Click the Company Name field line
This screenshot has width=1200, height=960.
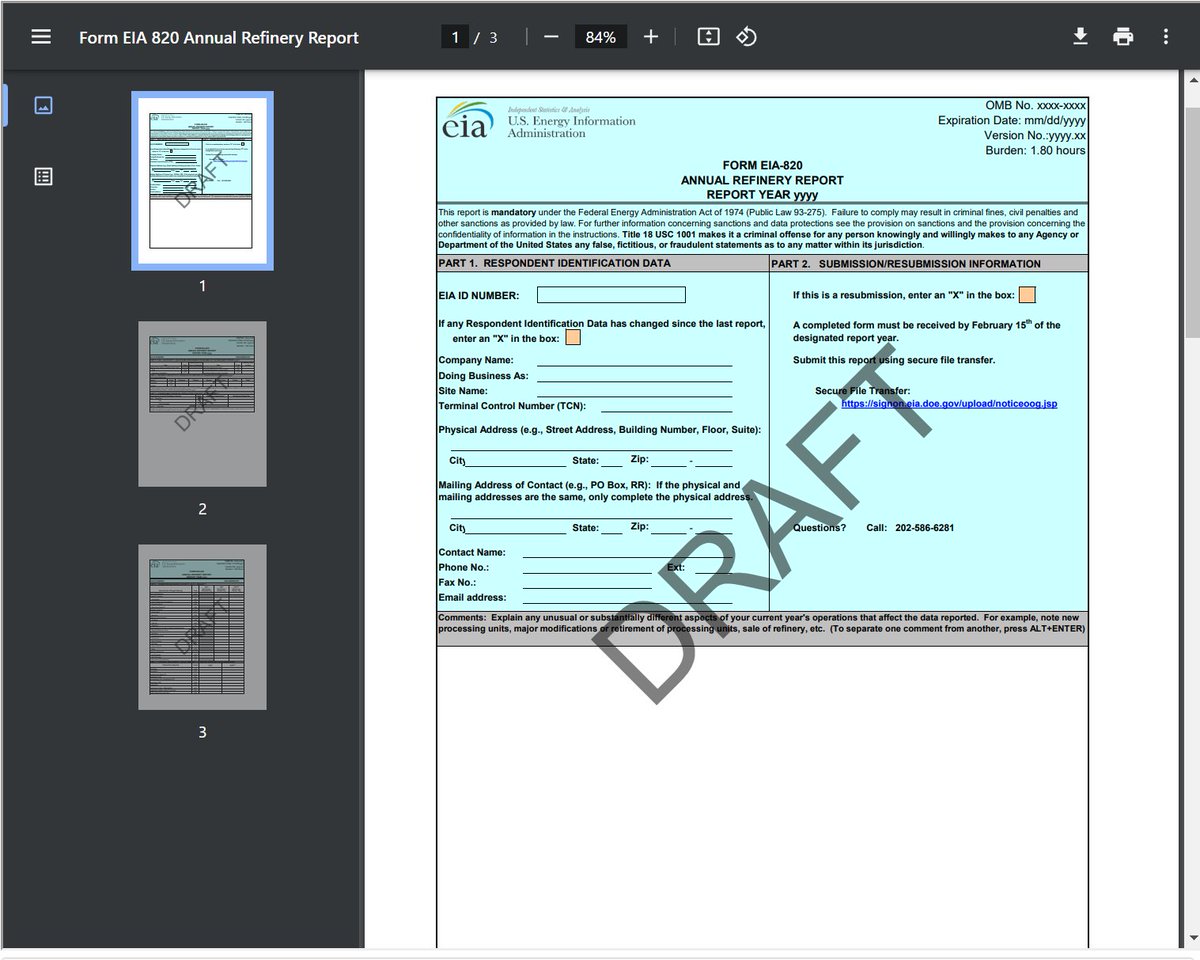click(634, 361)
